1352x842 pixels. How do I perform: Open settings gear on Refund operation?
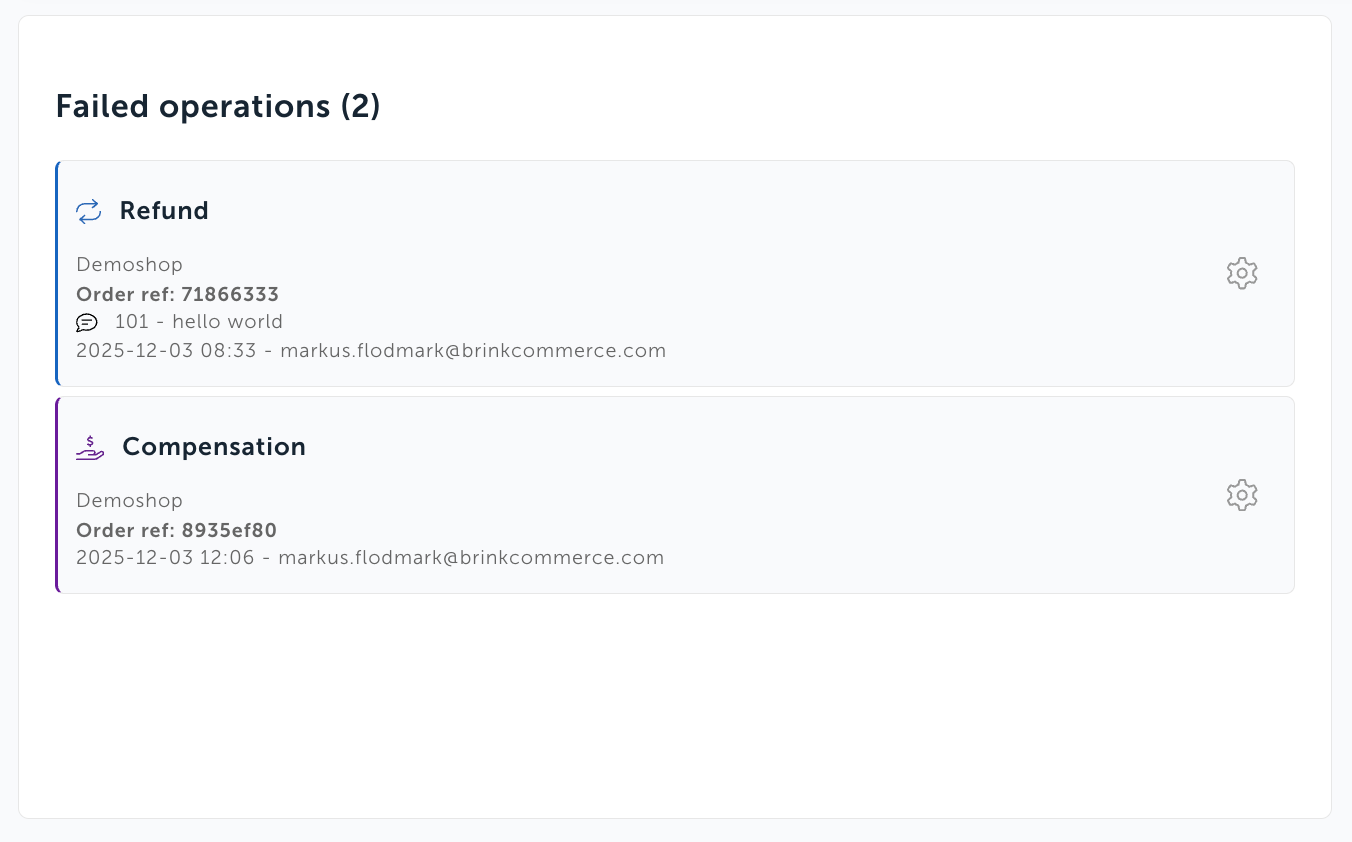click(x=1242, y=274)
